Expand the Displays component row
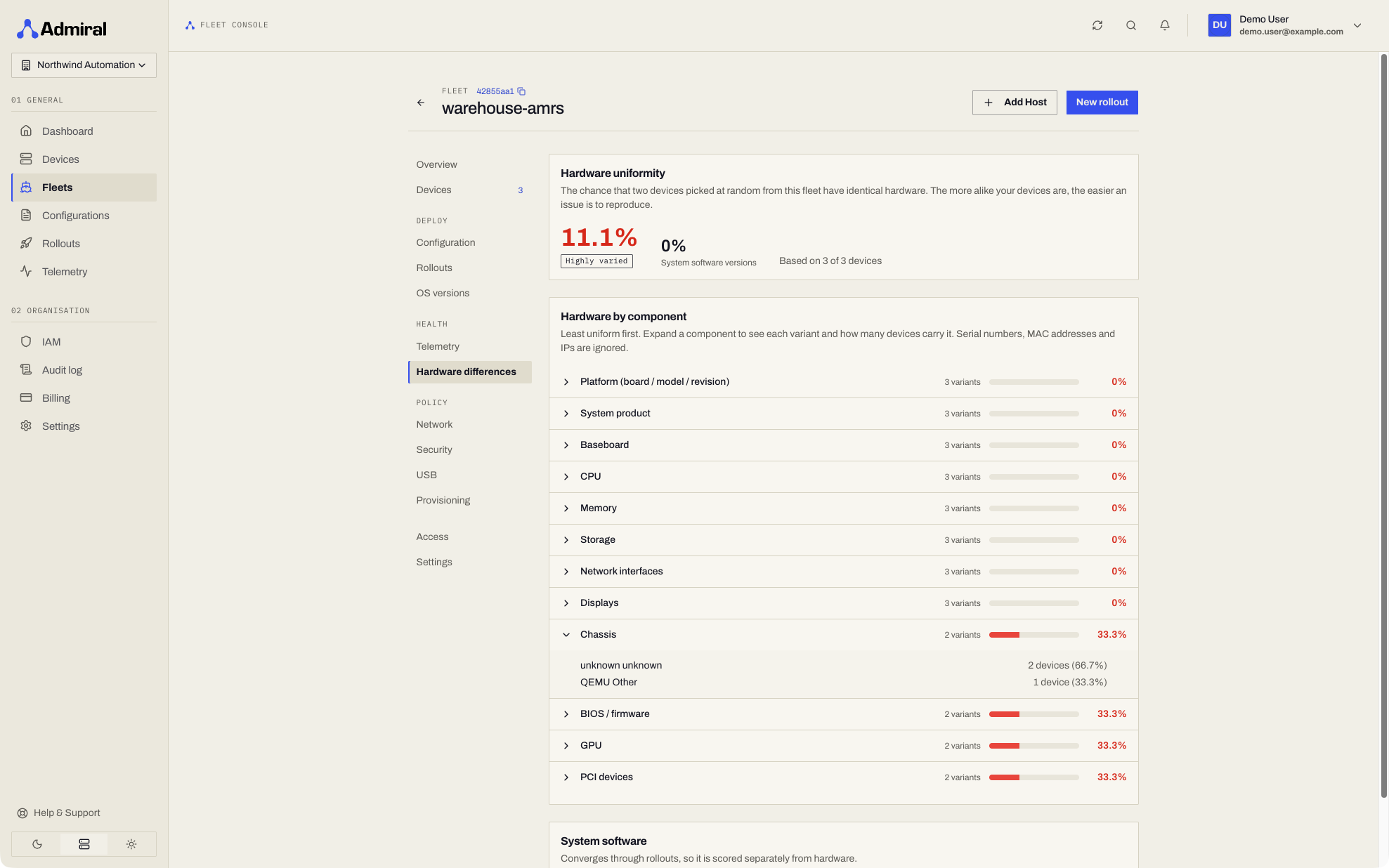Image resolution: width=1389 pixels, height=868 pixels. click(x=843, y=603)
